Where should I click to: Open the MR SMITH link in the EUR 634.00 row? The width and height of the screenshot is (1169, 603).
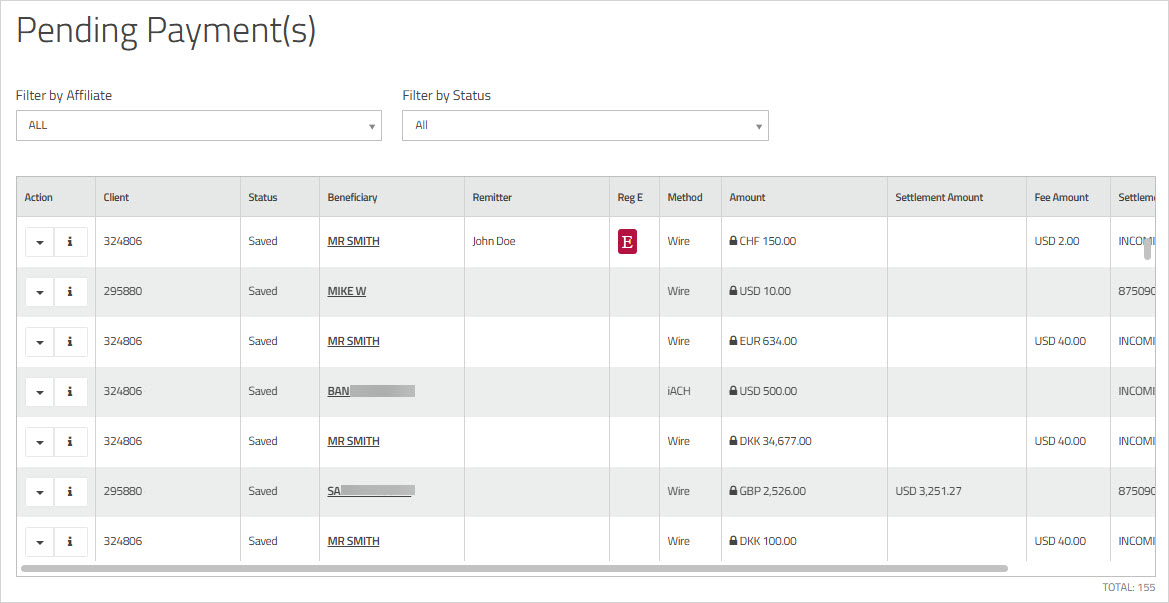pyautogui.click(x=353, y=341)
